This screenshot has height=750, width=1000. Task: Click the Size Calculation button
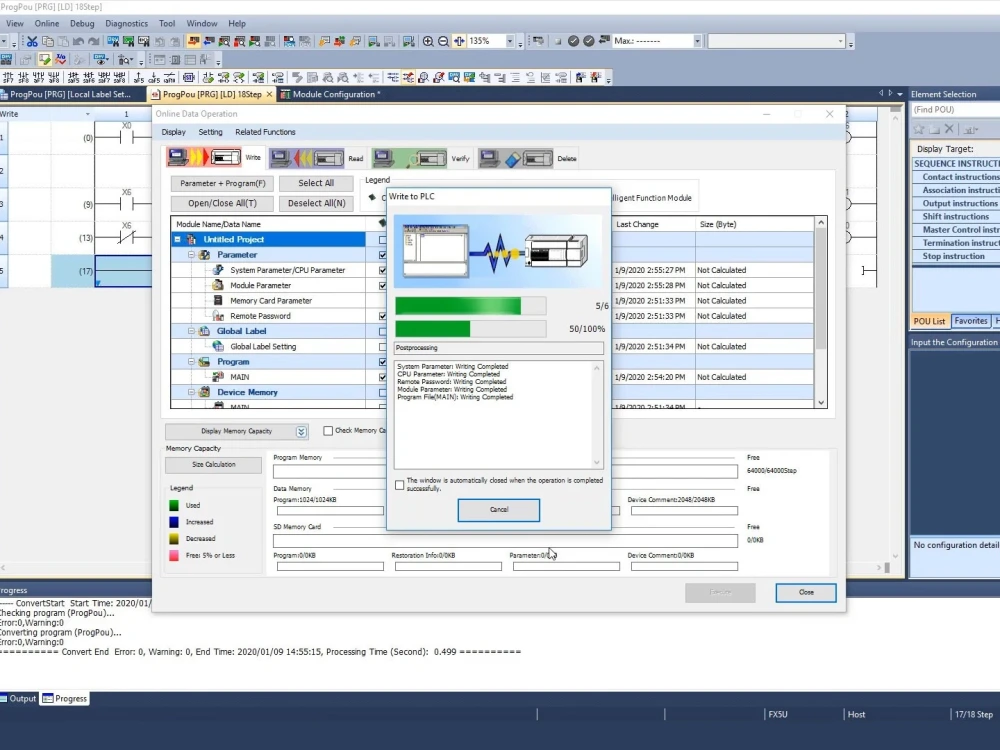pyautogui.click(x=214, y=465)
